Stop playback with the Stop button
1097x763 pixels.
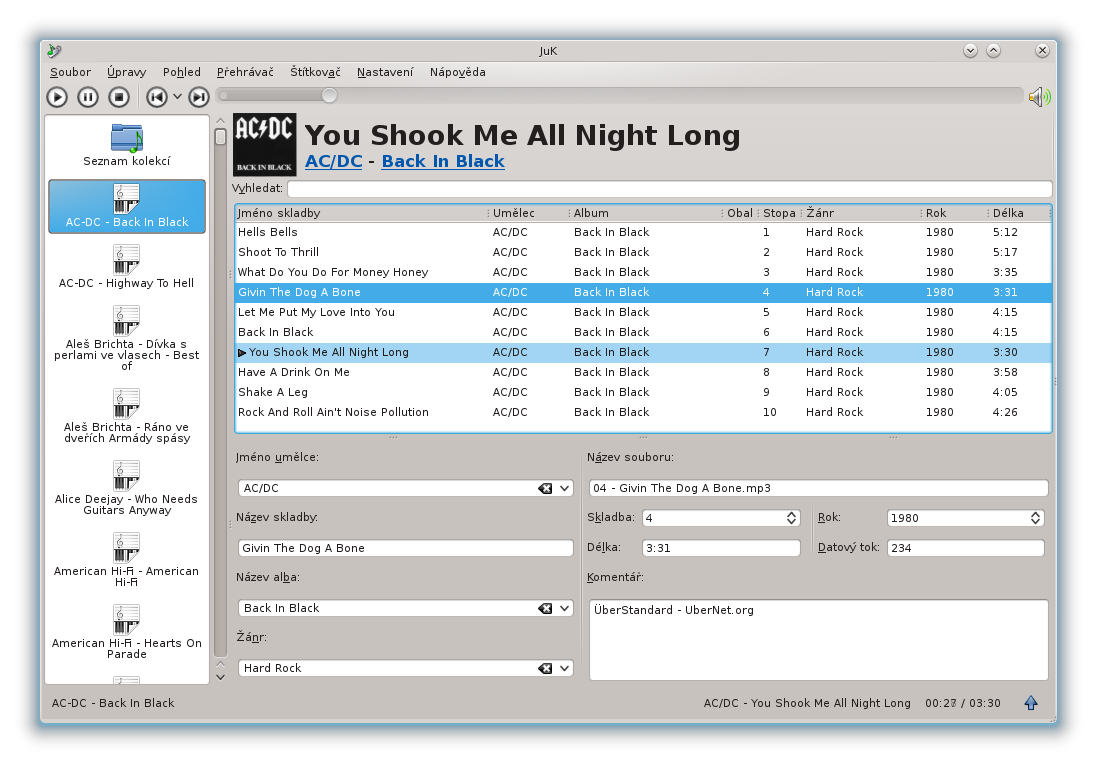click(x=119, y=97)
